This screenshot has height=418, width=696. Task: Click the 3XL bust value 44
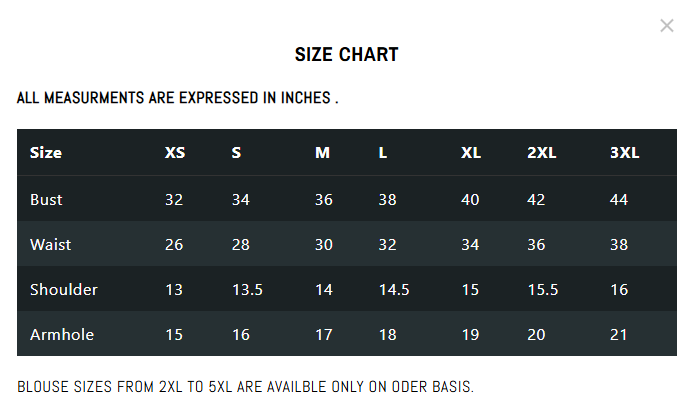point(618,199)
